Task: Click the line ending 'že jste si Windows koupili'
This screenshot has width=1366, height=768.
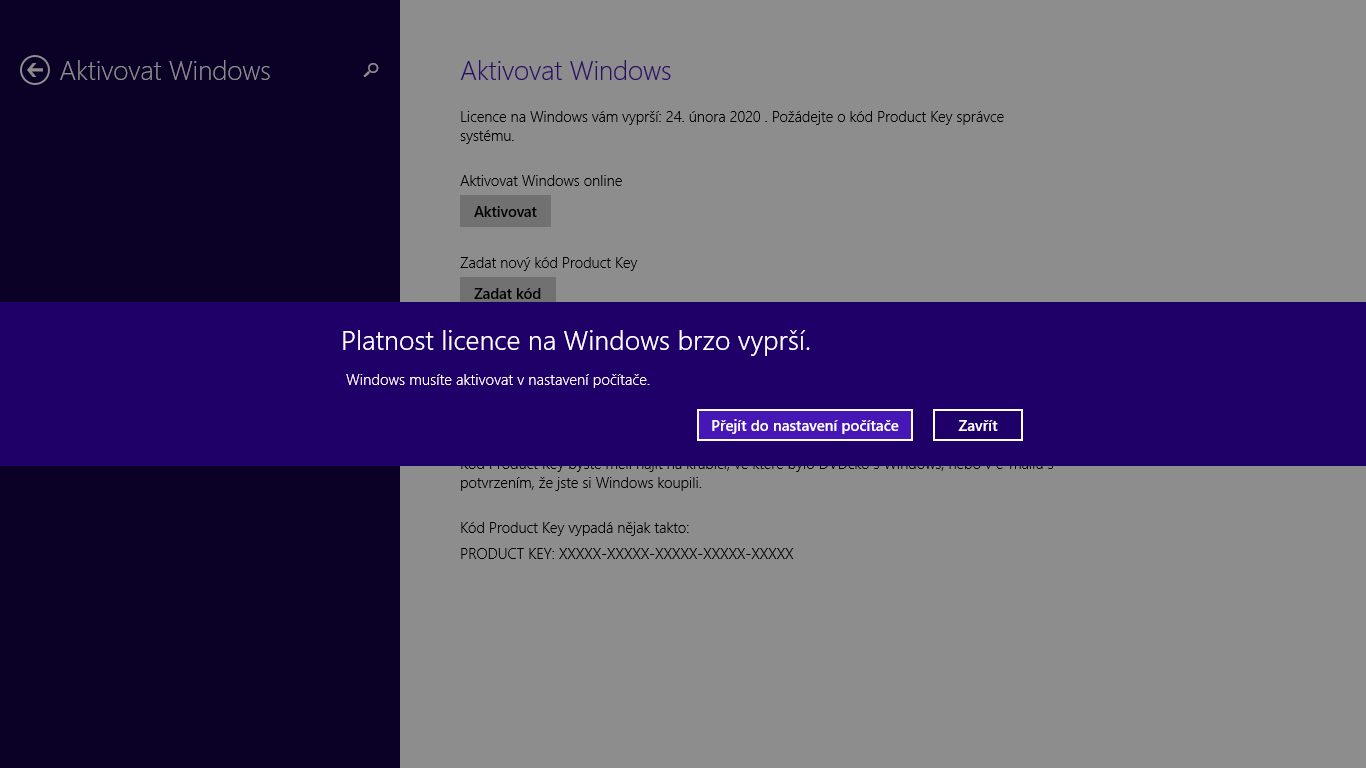Action: point(581,484)
